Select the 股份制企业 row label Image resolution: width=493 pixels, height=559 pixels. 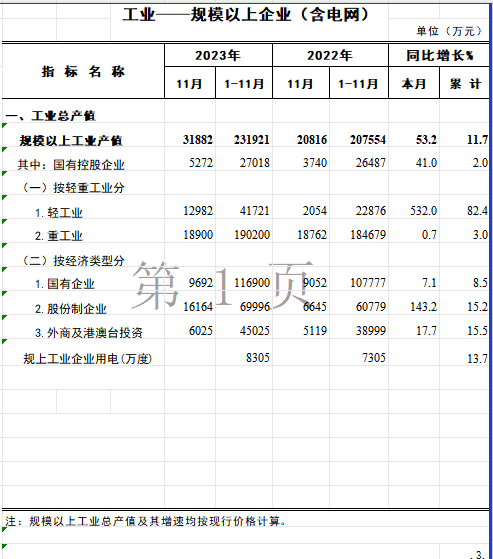[71, 308]
